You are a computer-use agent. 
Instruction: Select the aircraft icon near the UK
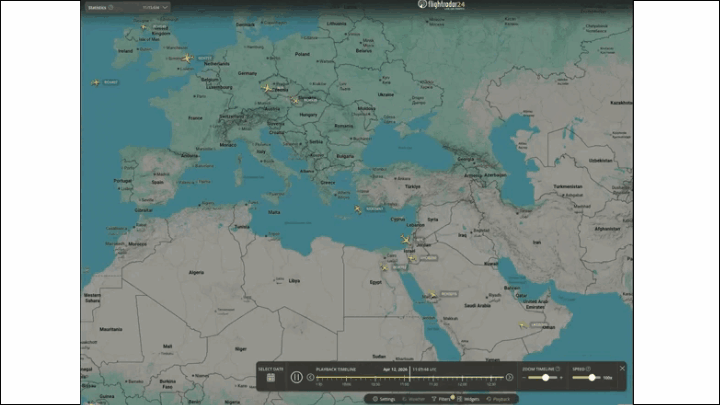(x=187, y=58)
